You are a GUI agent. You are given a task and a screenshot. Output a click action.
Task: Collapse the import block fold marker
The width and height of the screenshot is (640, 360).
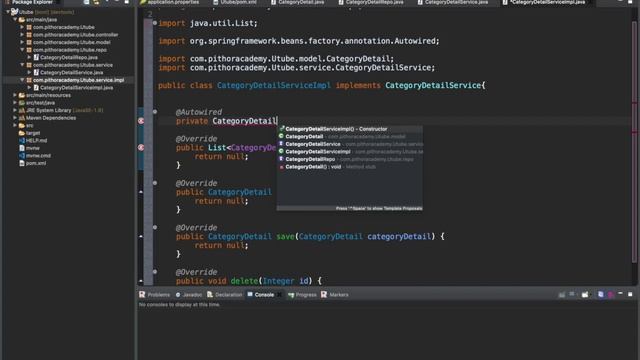click(x=155, y=23)
